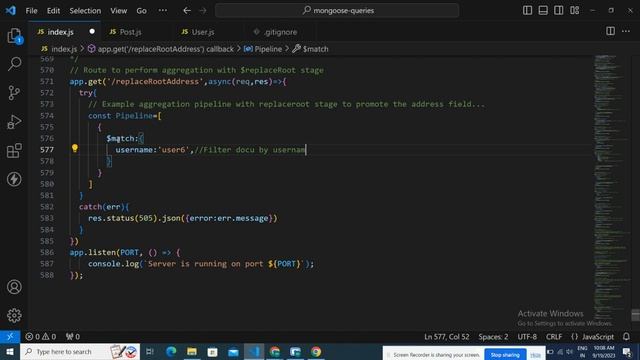640x360 pixels.
Task: Change encoding via UTF-8
Action: [x=527, y=337]
